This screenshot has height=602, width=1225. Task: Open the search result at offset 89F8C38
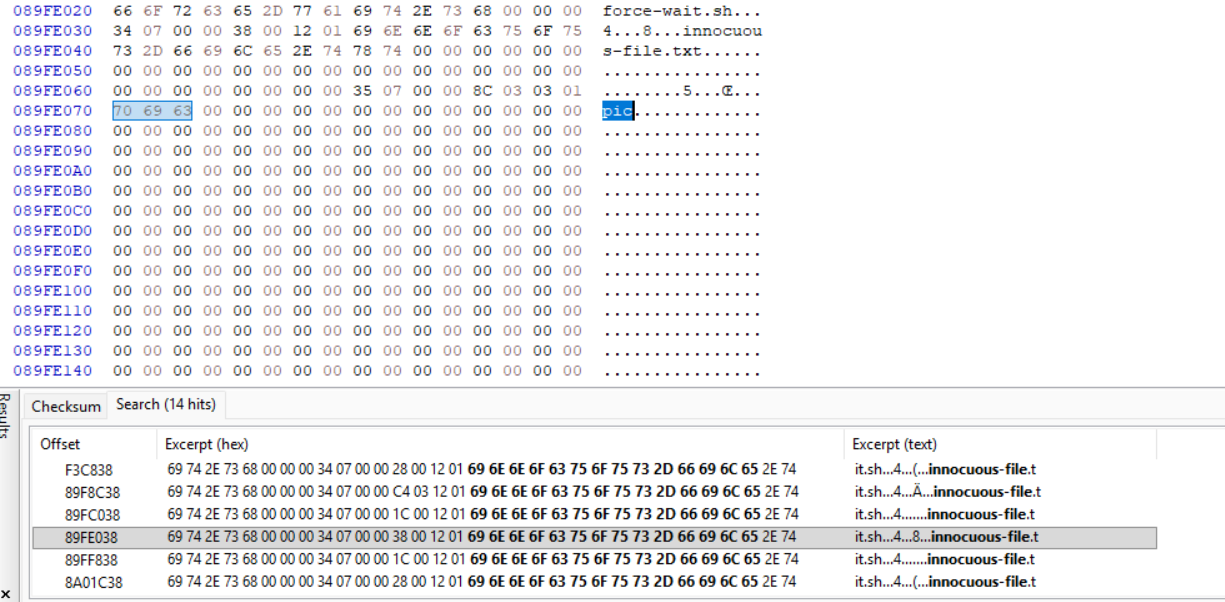[92, 492]
